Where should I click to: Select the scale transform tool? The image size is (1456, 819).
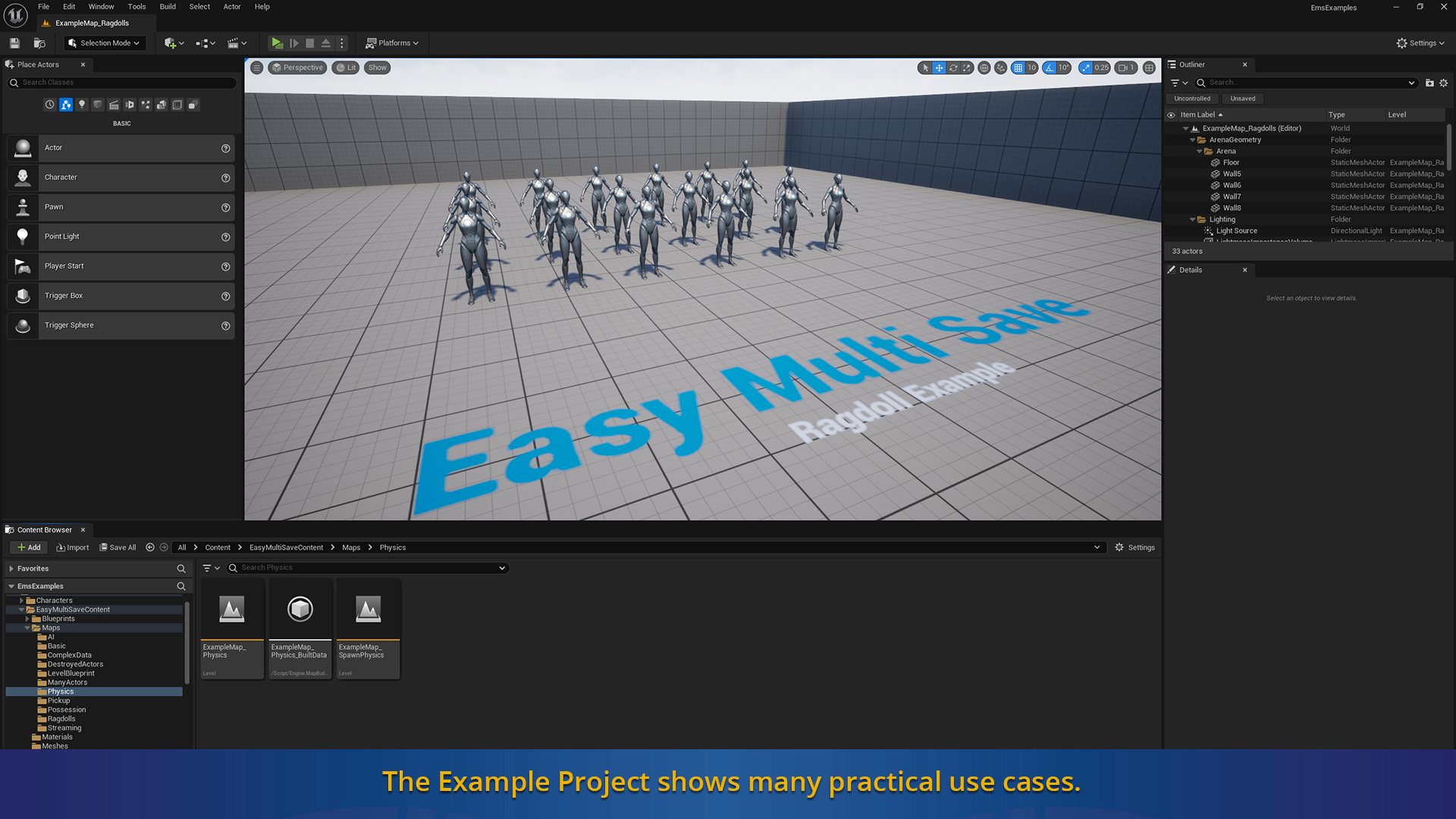pyautogui.click(x=967, y=67)
